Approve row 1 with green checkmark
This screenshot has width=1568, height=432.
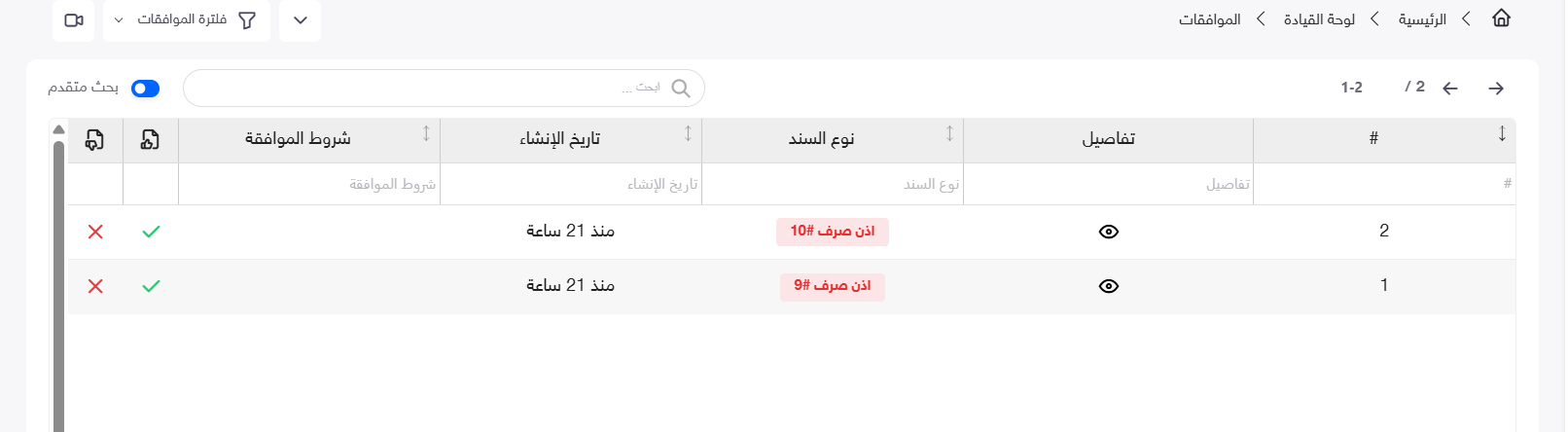click(x=151, y=286)
